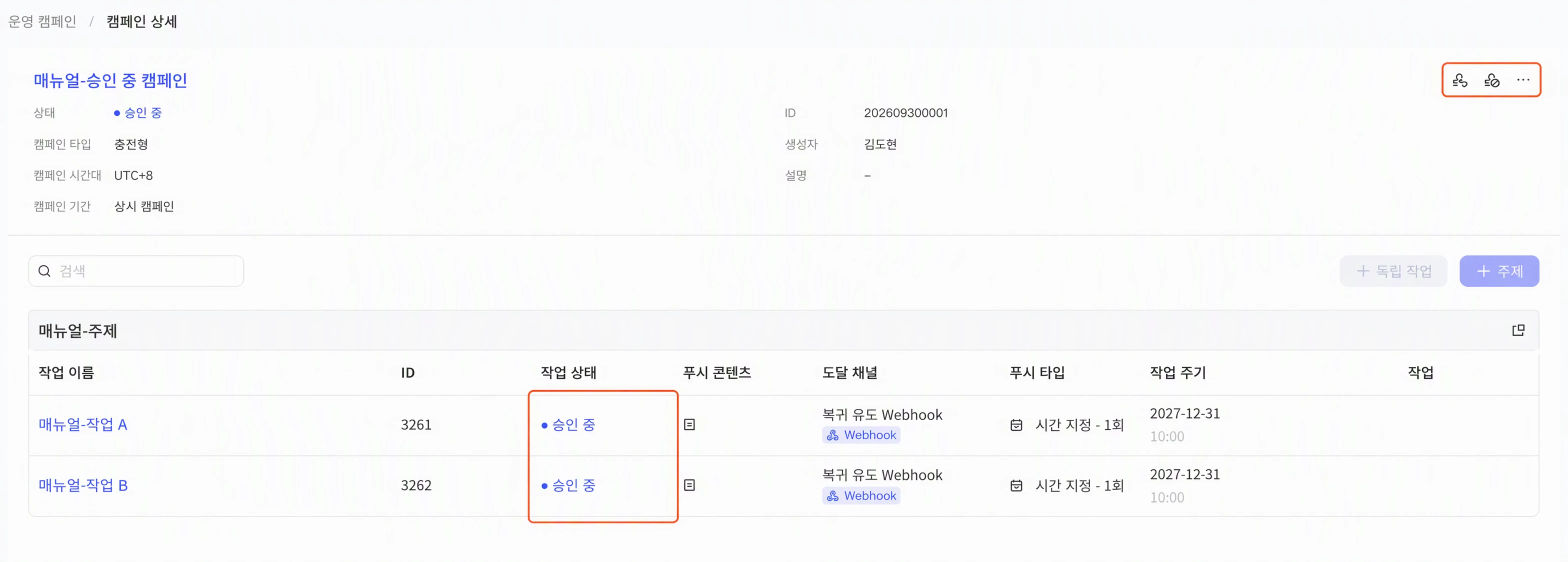Image resolution: width=1568 pixels, height=562 pixels.
Task: Click the 작업 주기 column header
Action: click(1178, 372)
